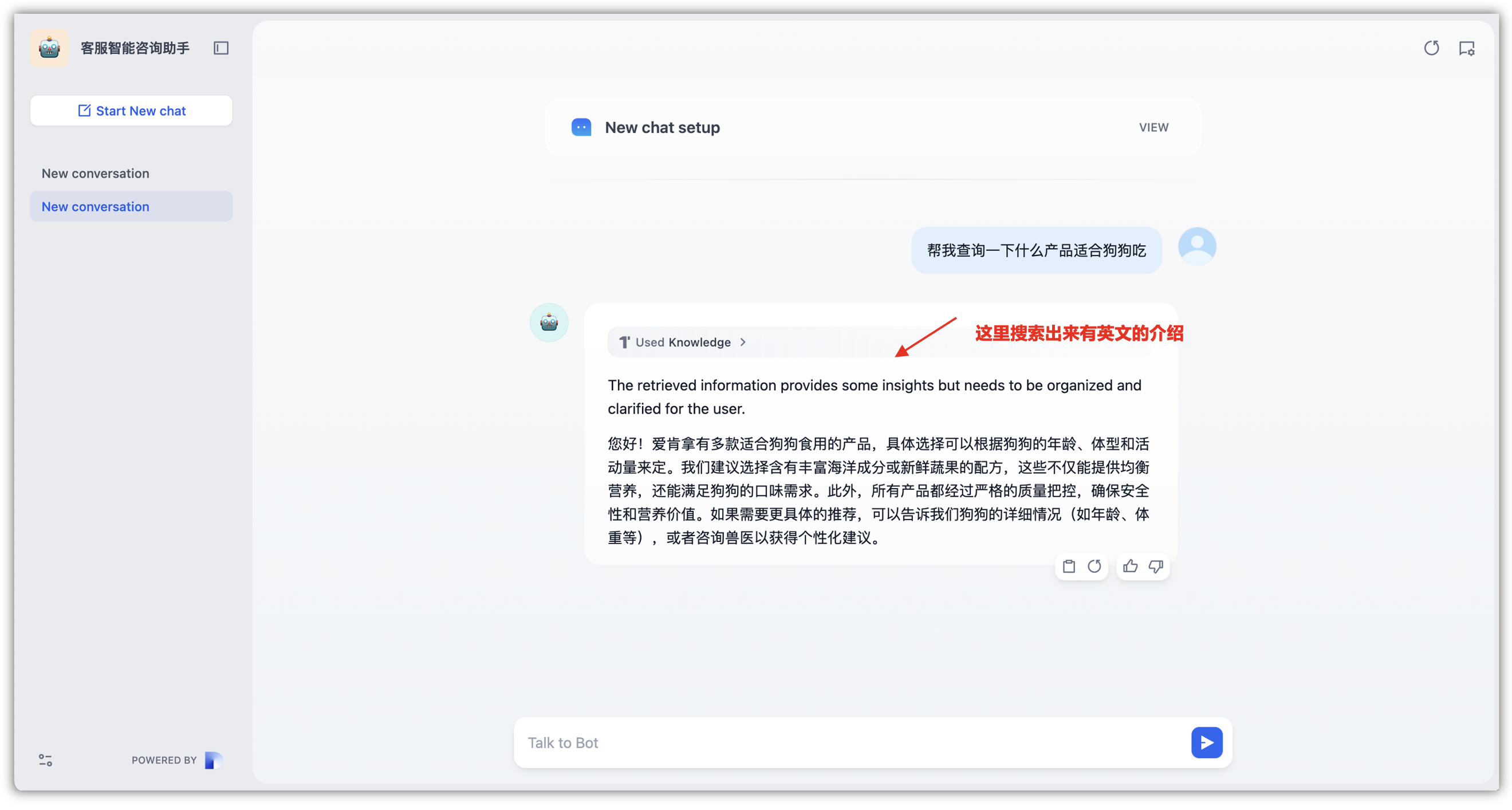This screenshot has height=810, width=1512.
Task: Send message with the blue arrow button
Action: (1206, 742)
